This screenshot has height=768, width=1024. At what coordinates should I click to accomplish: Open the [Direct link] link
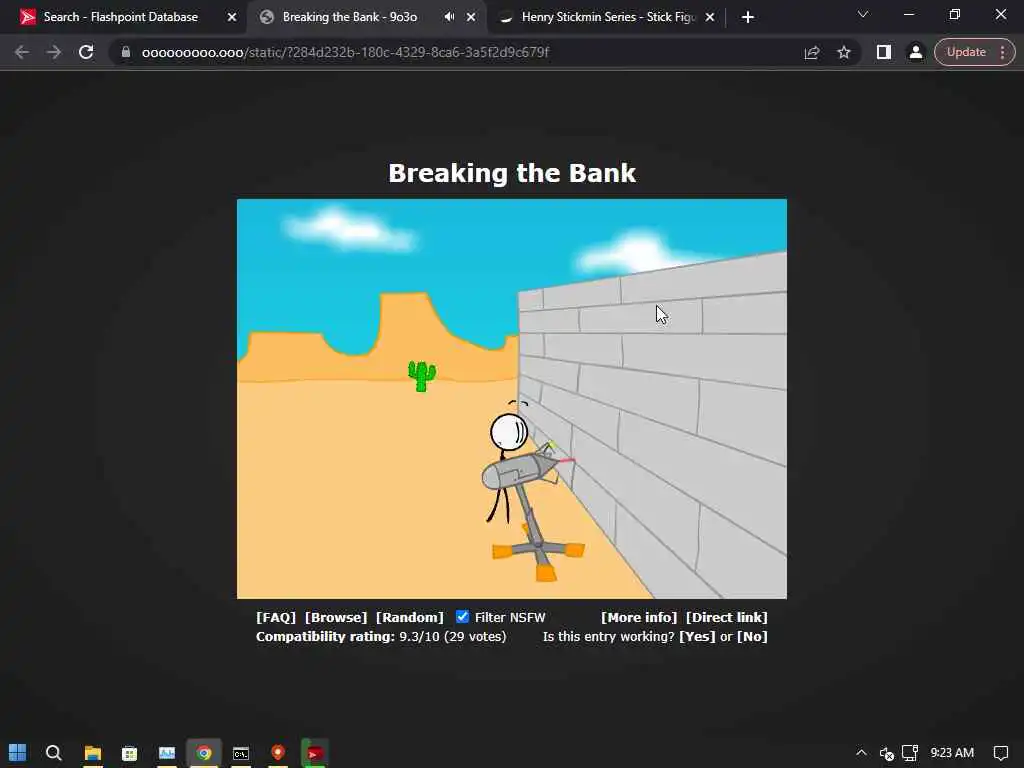[x=726, y=617]
